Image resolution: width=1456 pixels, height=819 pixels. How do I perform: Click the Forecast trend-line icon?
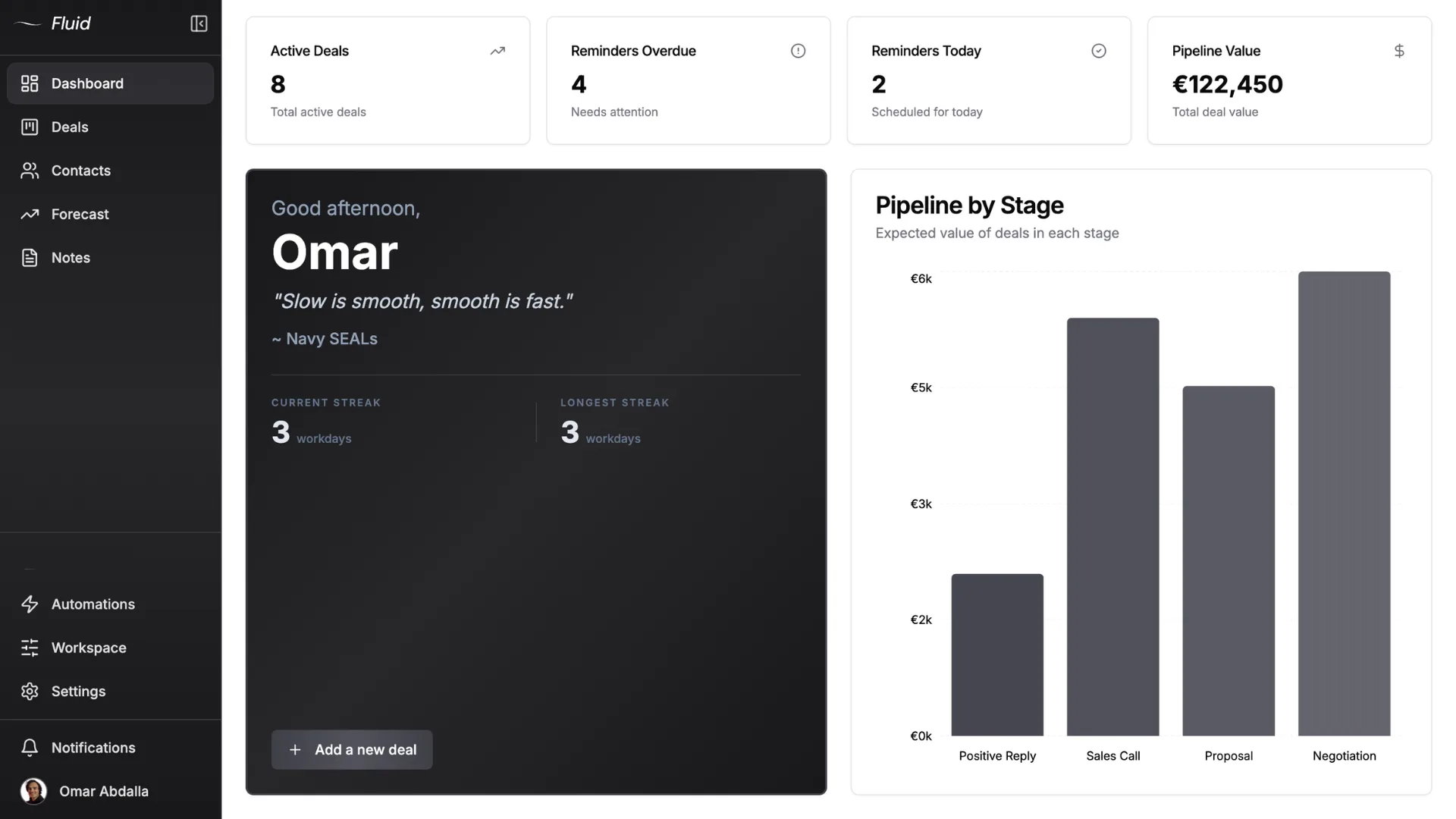click(30, 214)
